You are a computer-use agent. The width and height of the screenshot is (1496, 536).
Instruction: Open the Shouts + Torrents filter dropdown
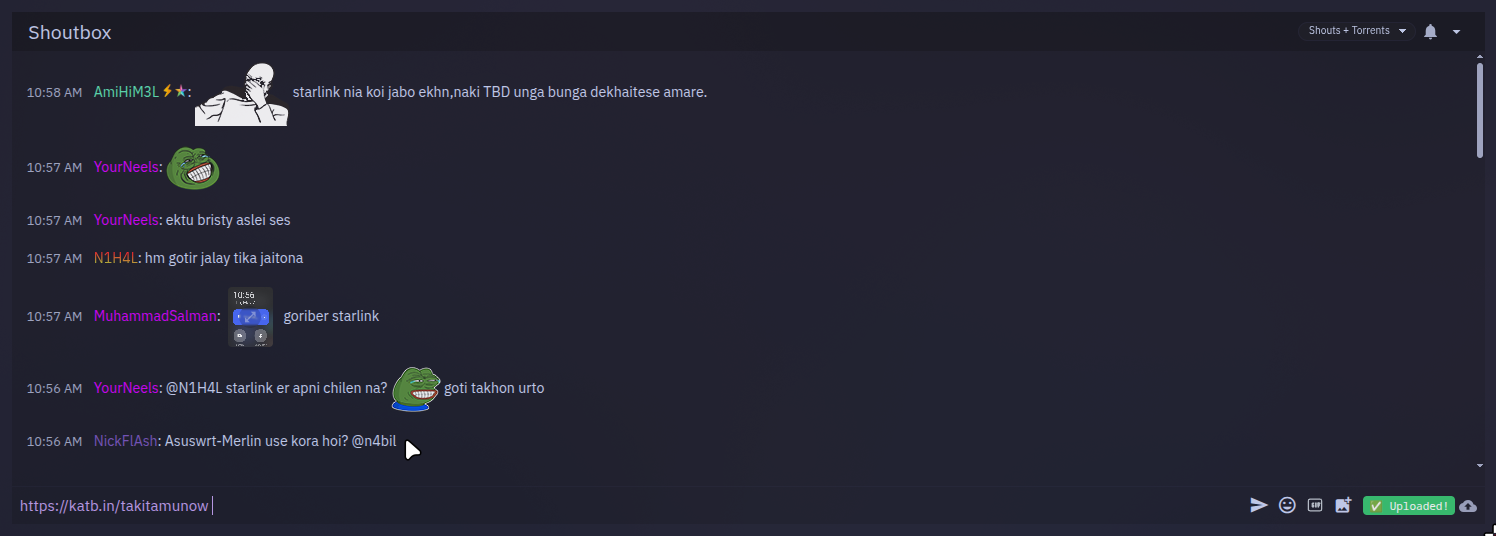tap(1356, 31)
